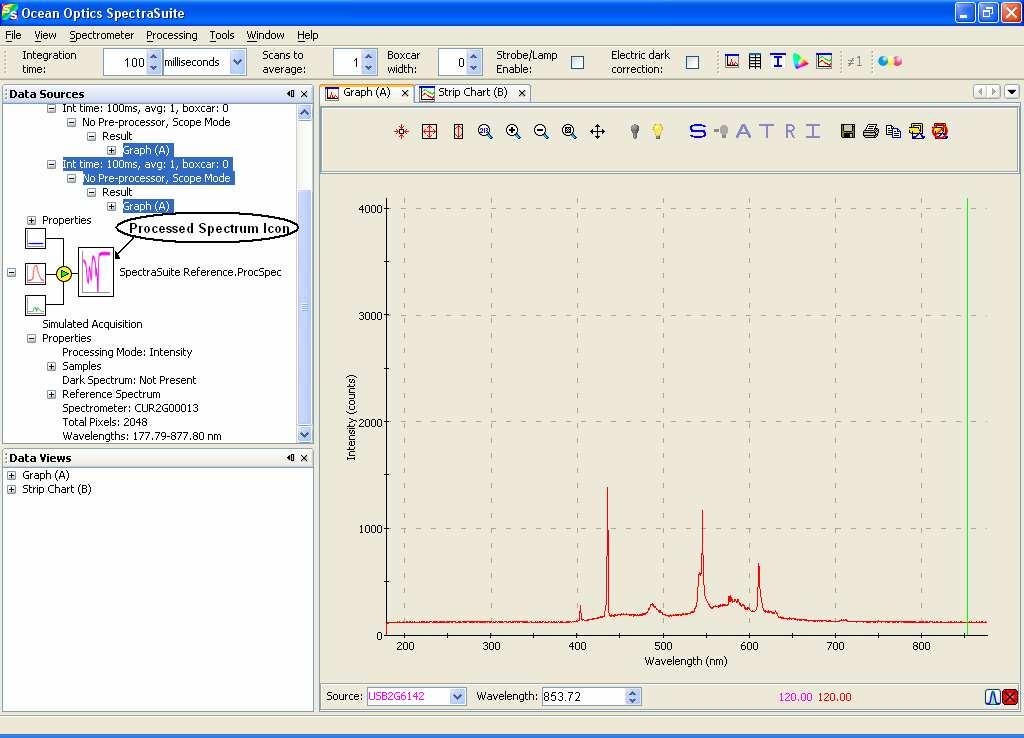Open the spectrum table view icon
The image size is (1024, 738).
755,61
